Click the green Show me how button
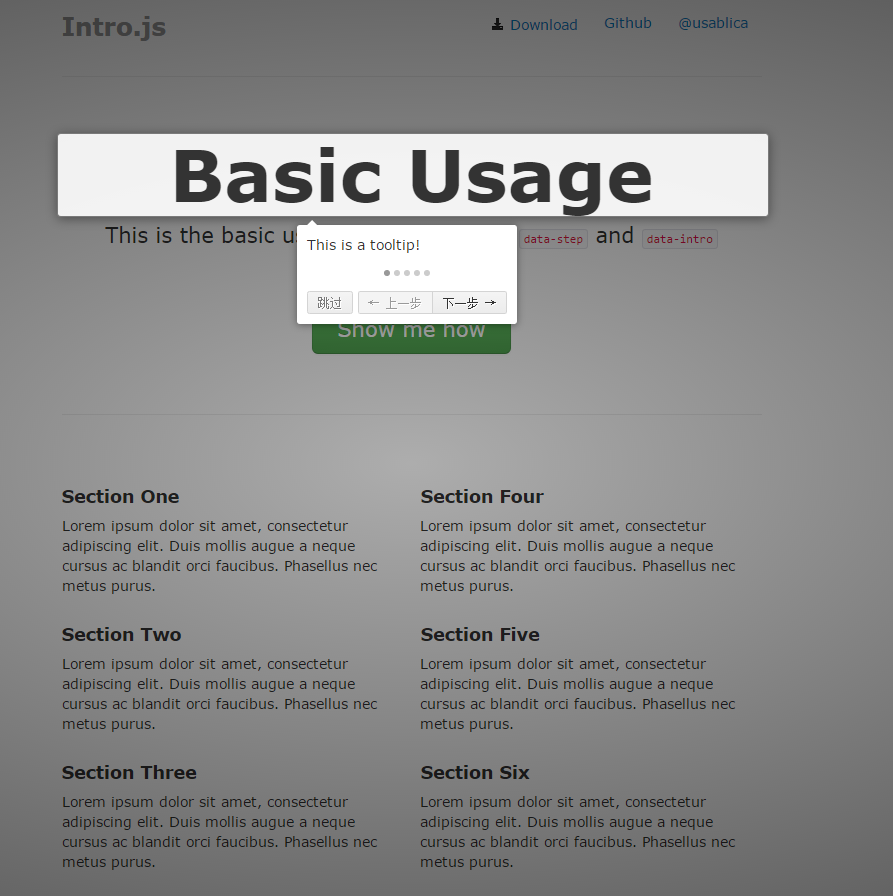 [x=411, y=338]
